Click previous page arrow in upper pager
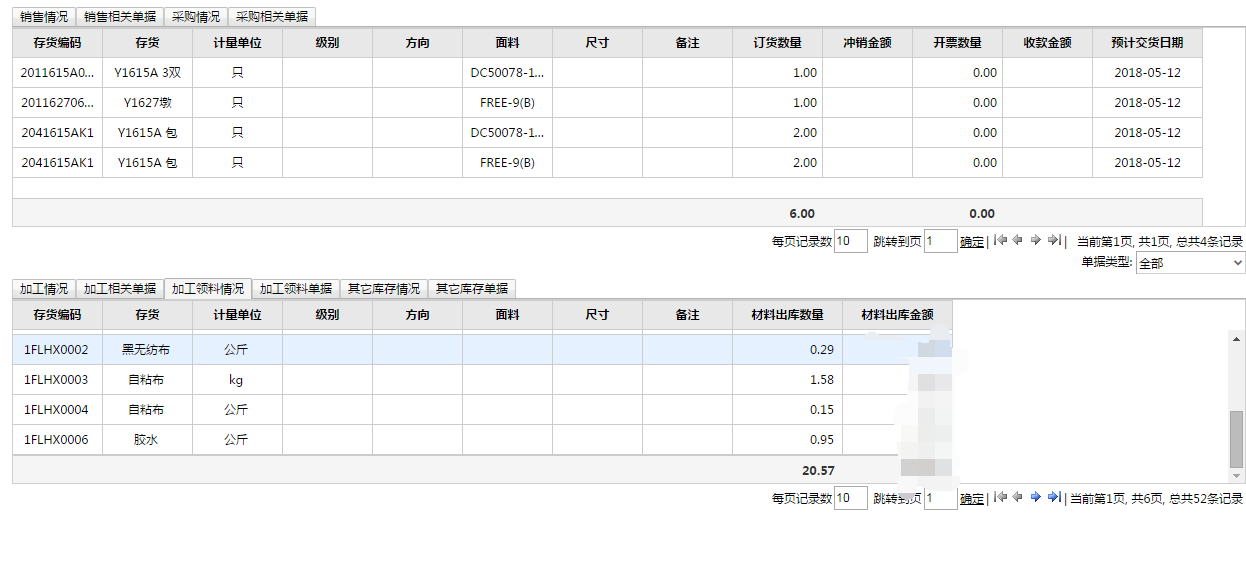Screen dimensions: 1246x566 (1017, 241)
